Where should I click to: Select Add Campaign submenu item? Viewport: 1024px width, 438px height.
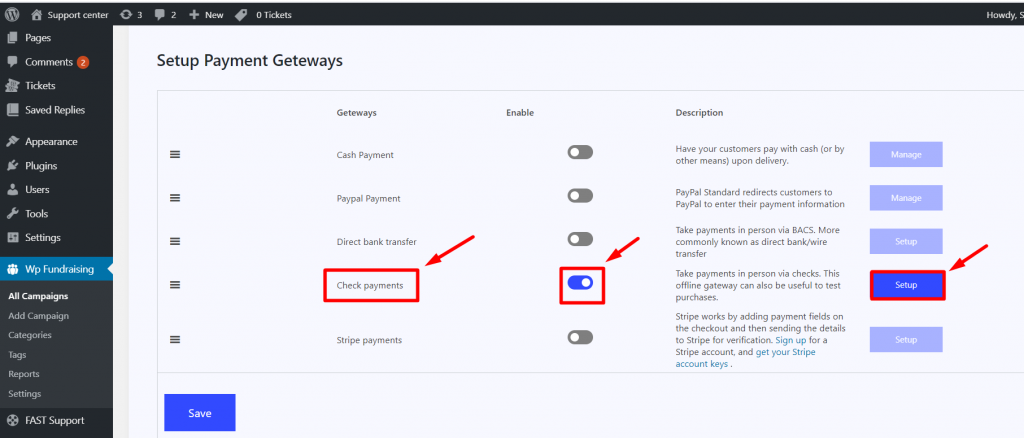39,316
